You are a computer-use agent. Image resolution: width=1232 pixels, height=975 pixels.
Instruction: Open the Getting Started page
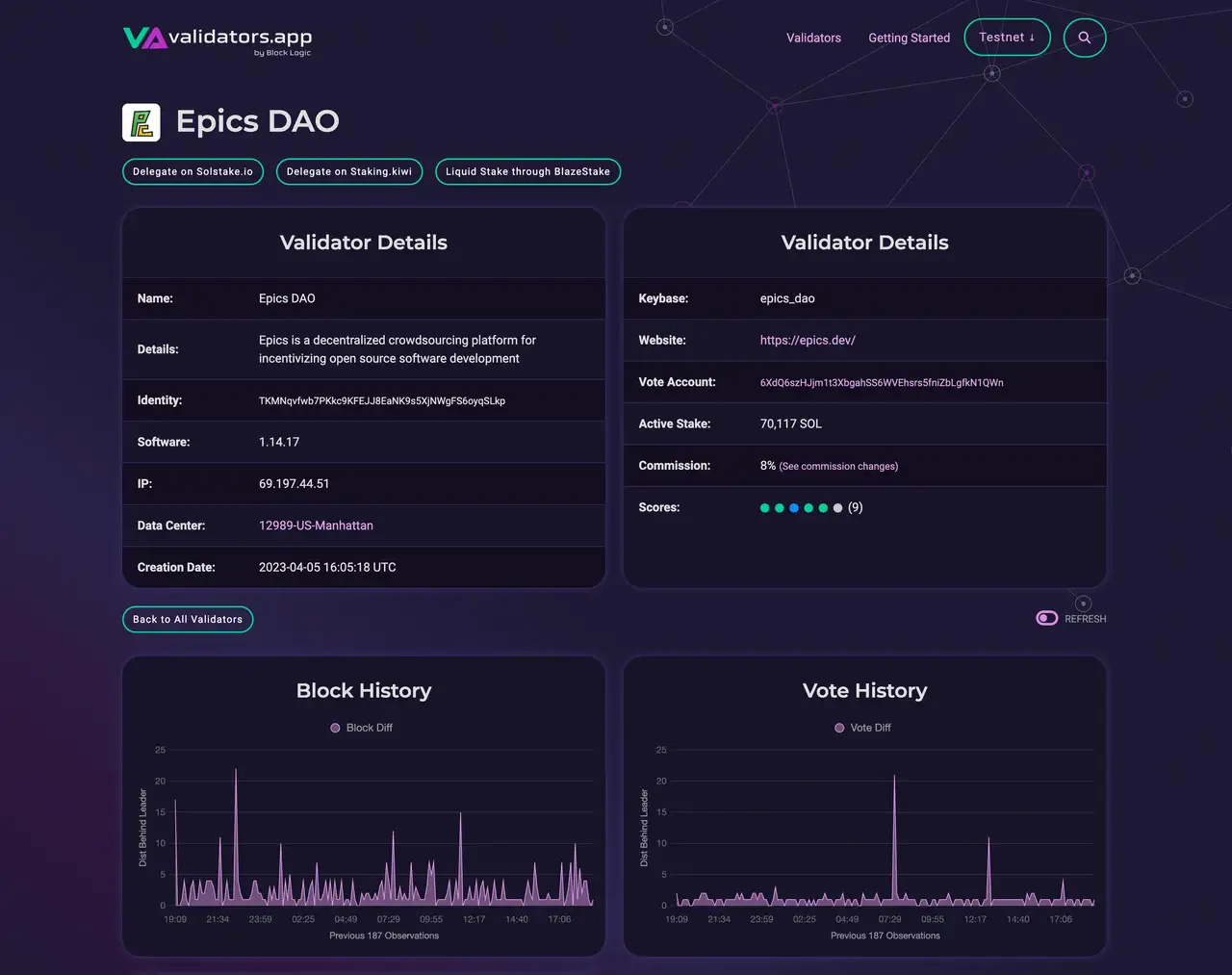point(909,38)
